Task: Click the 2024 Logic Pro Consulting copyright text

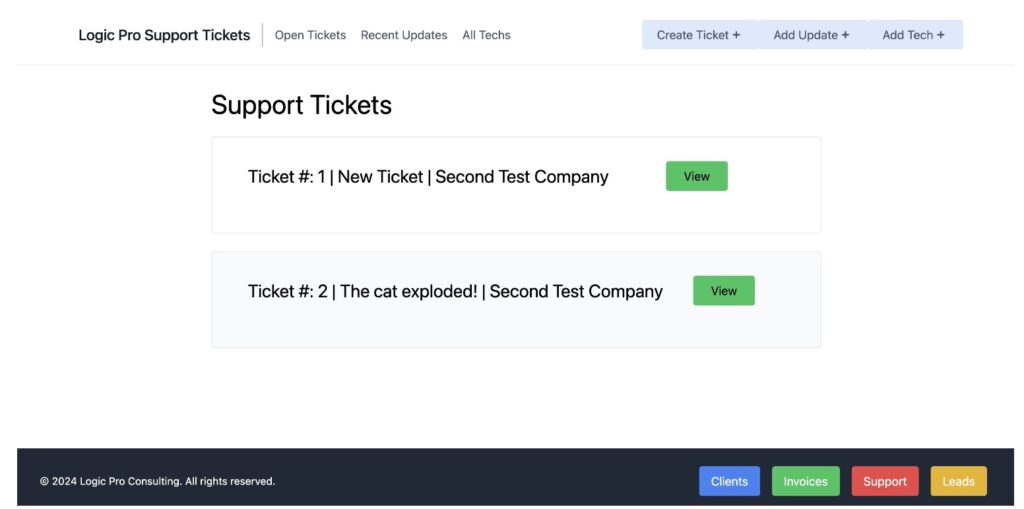Action: tap(157, 482)
